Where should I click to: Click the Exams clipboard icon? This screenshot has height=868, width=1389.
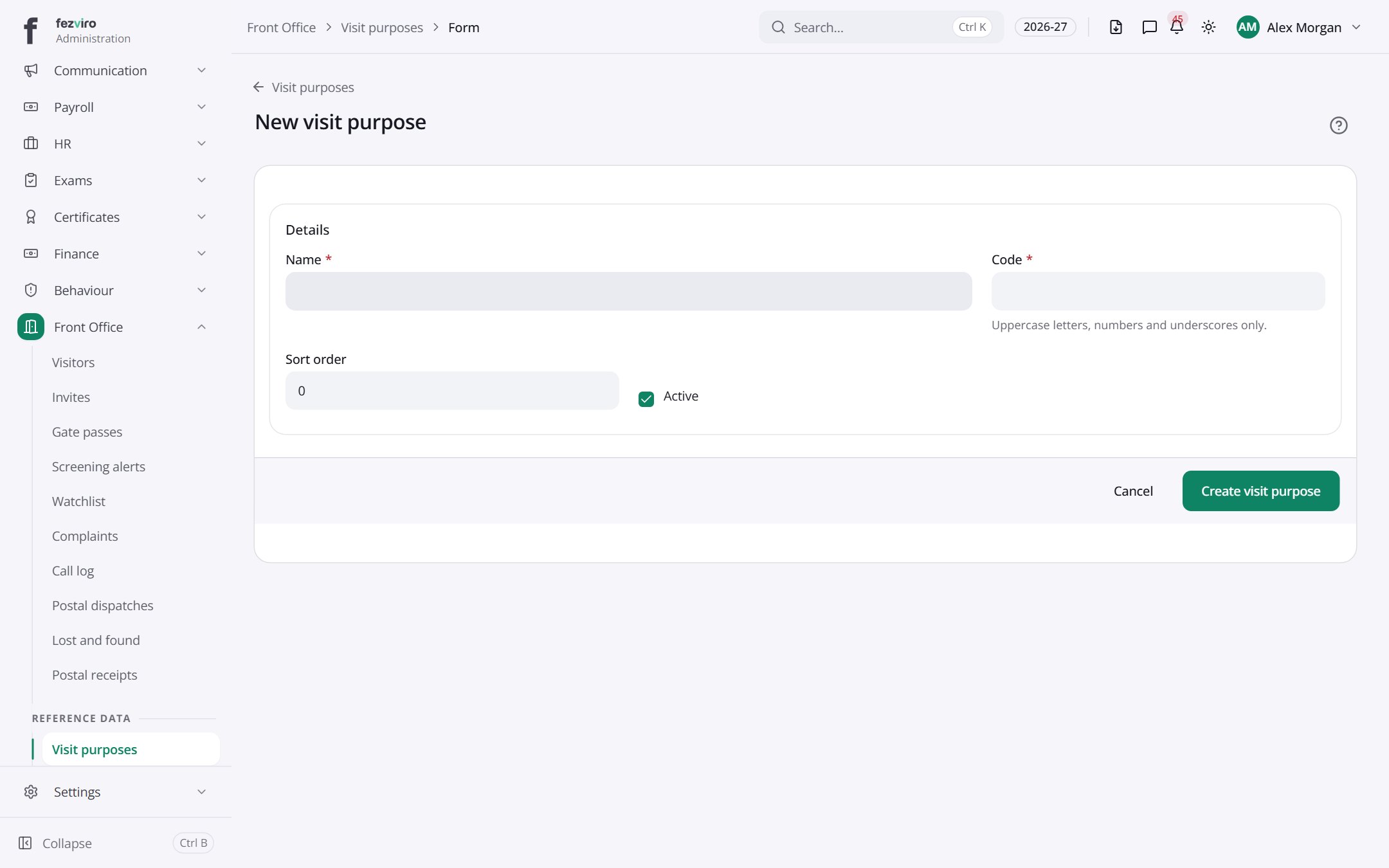coord(31,181)
